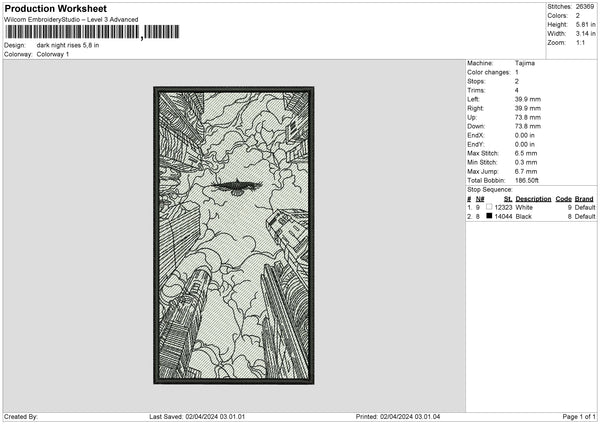Image resolution: width=600 pixels, height=424 pixels.
Task: Click 'Wilcom EmbroideryStudio – Level 3 Advanced' text
Action: [x=71, y=20]
